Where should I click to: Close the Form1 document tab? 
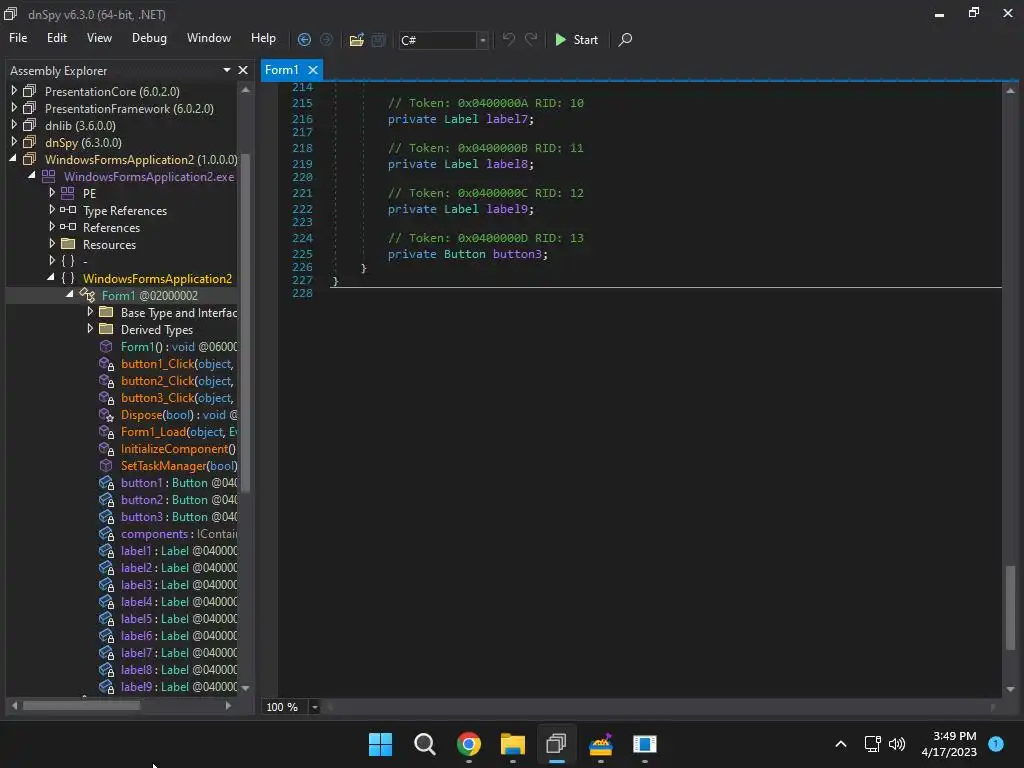(x=313, y=70)
